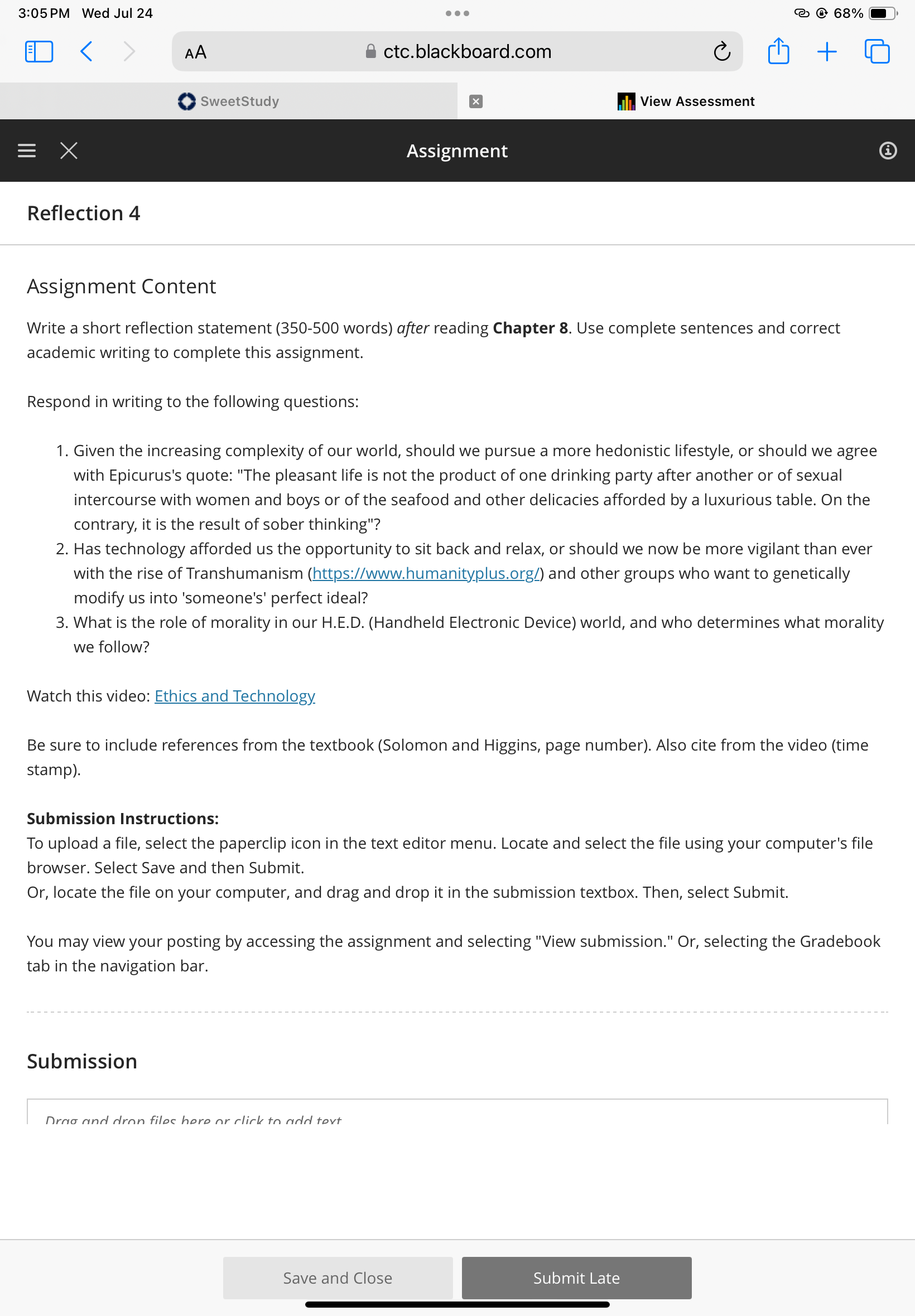Tap the ctc.blackboard.com address bar

coord(457,51)
